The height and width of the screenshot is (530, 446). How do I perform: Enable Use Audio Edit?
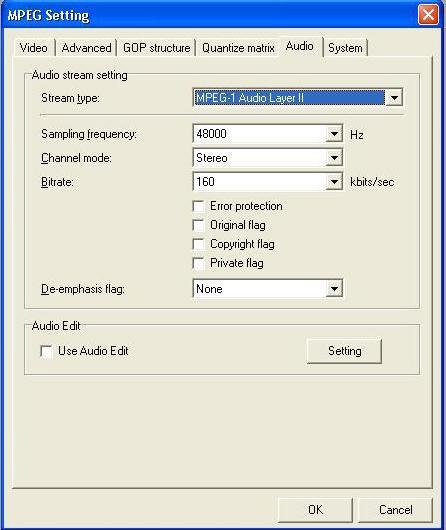[x=46, y=351]
